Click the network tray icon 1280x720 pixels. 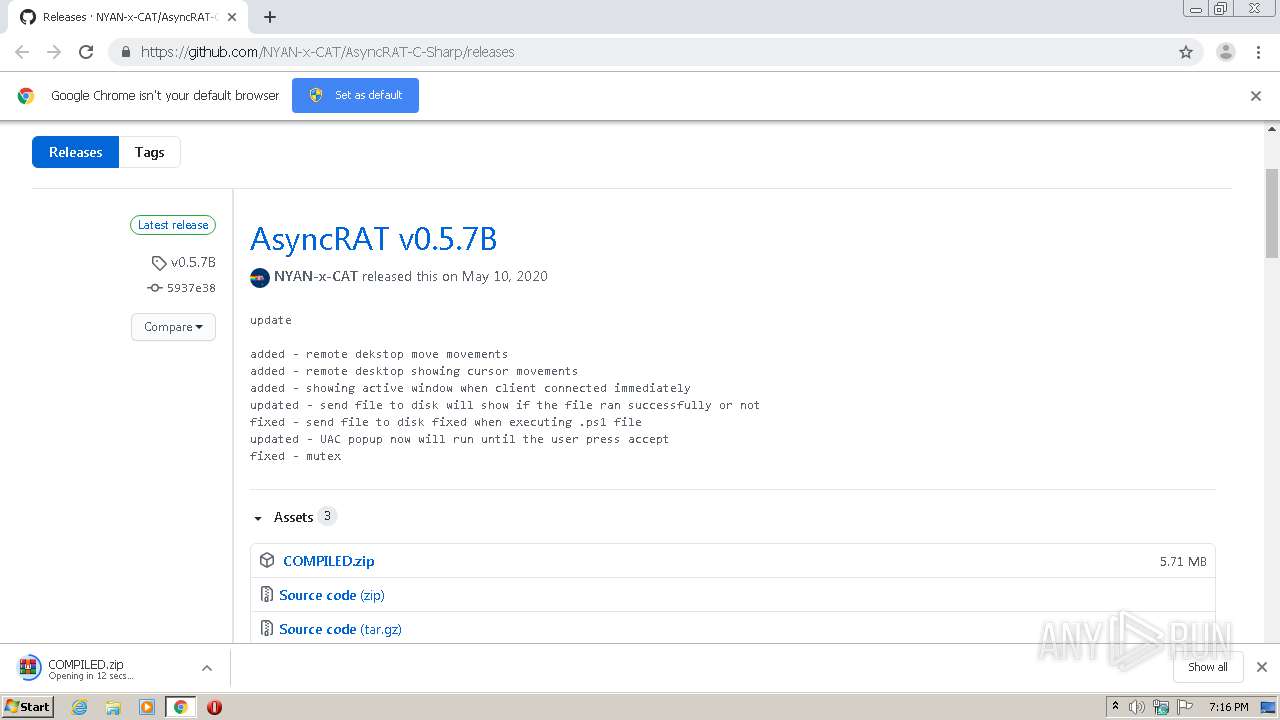tap(1161, 707)
